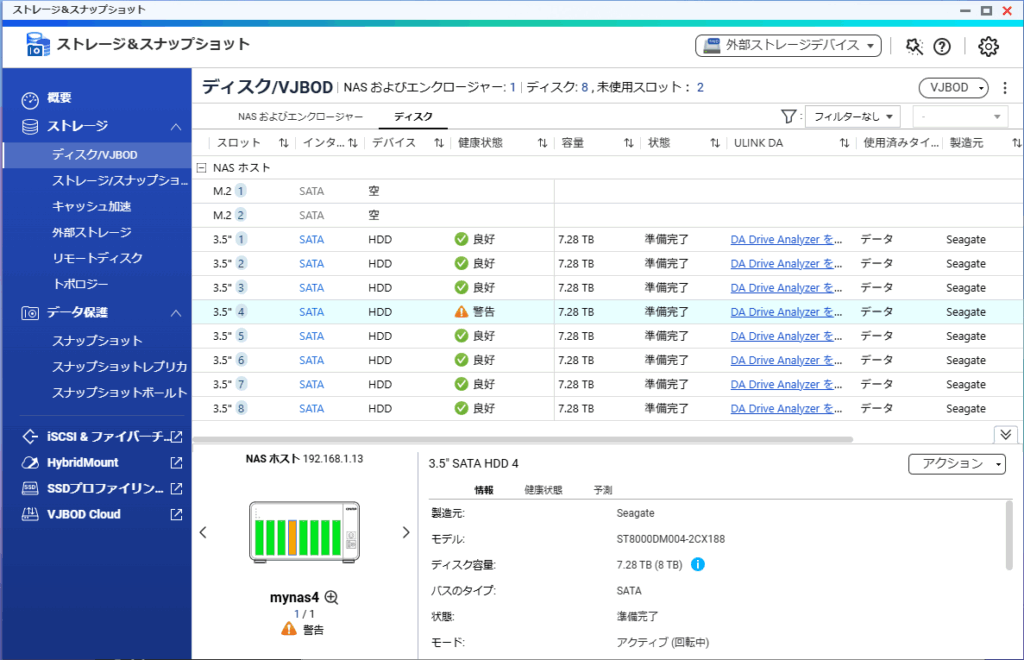This screenshot has height=660, width=1024.
Task: Click the NAS enclosure thumbnail image
Action: tap(304, 532)
